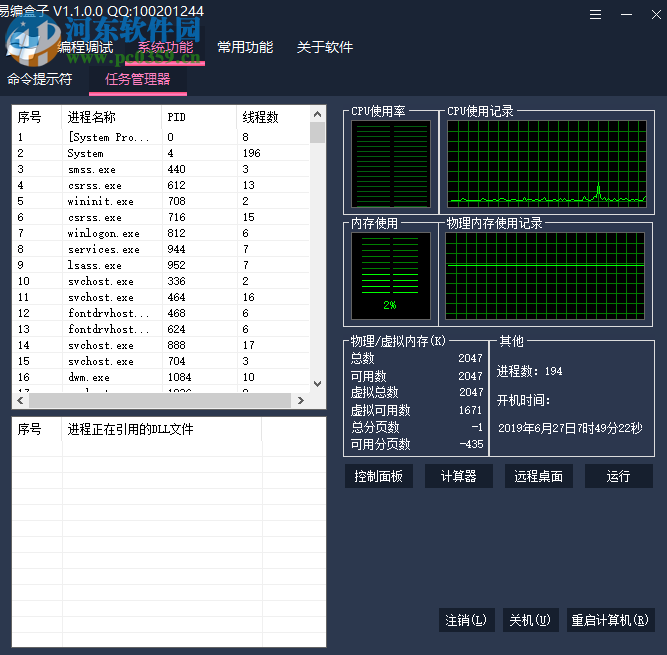Viewport: 667px width, 655px height.
Task: Switch to 系统功能 tab
Action: click(x=165, y=47)
